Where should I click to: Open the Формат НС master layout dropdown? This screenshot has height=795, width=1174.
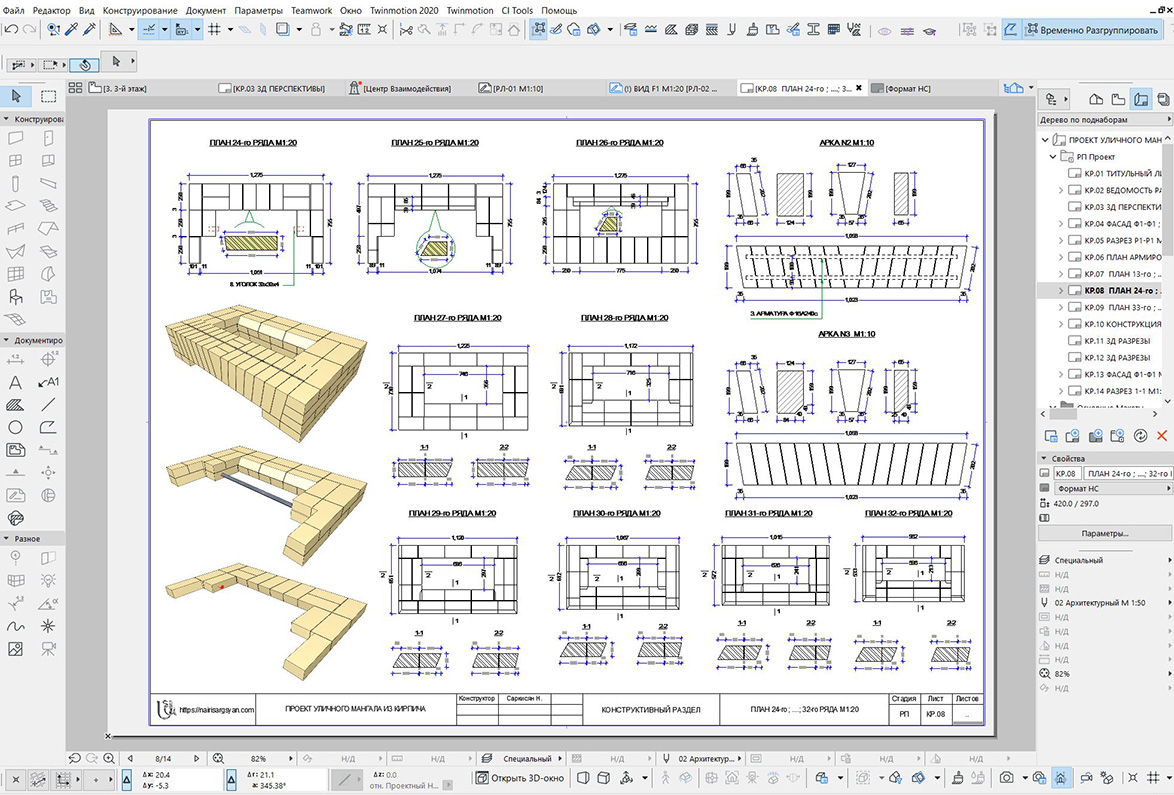pyautogui.click(x=1112, y=488)
